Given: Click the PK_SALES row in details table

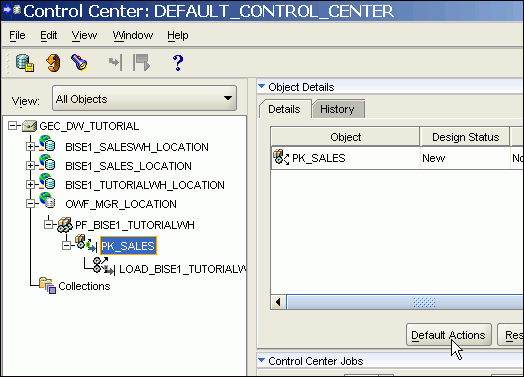Looking at the screenshot, I should pyautogui.click(x=397, y=158).
